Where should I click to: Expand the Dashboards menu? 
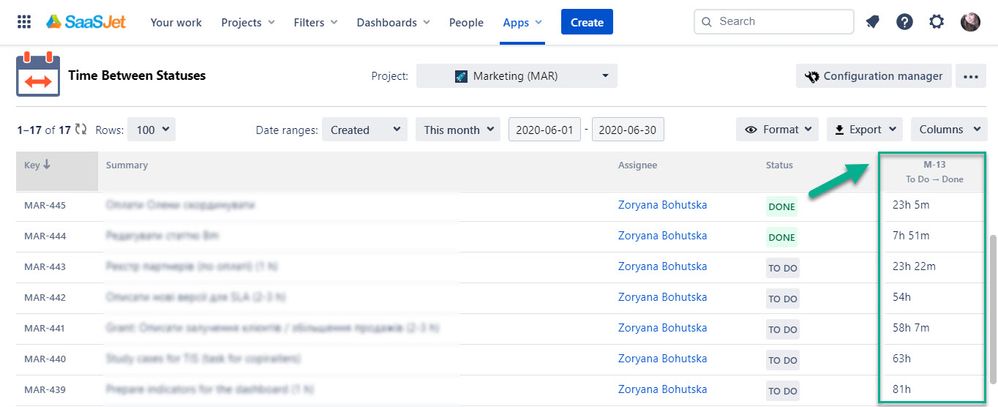[393, 22]
